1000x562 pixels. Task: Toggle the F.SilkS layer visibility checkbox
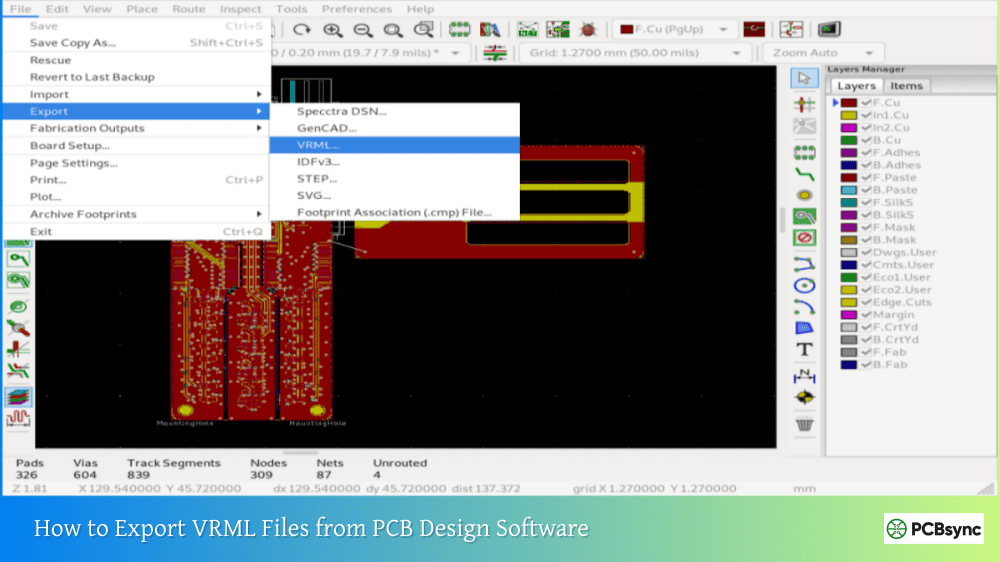click(865, 202)
